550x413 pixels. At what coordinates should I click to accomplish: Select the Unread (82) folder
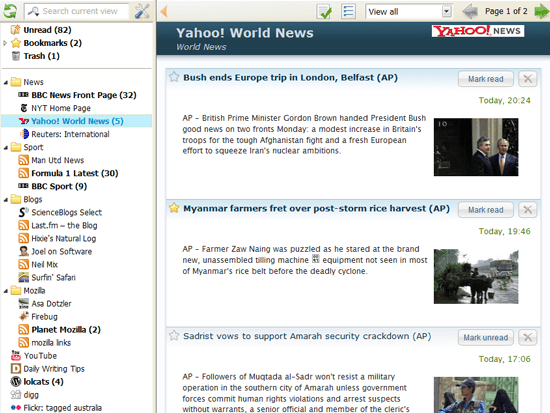pos(47,30)
